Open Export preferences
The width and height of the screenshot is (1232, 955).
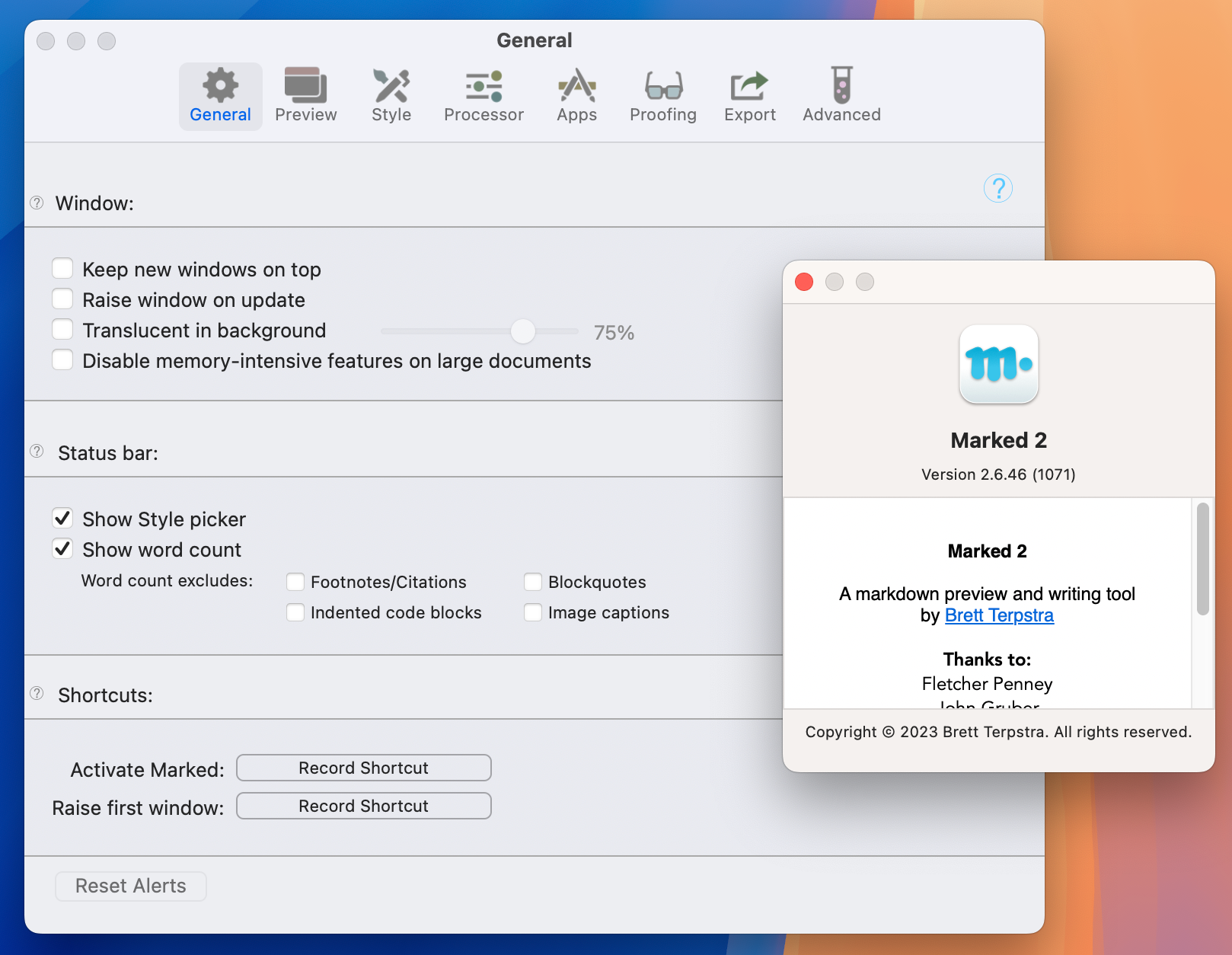pyautogui.click(x=750, y=96)
